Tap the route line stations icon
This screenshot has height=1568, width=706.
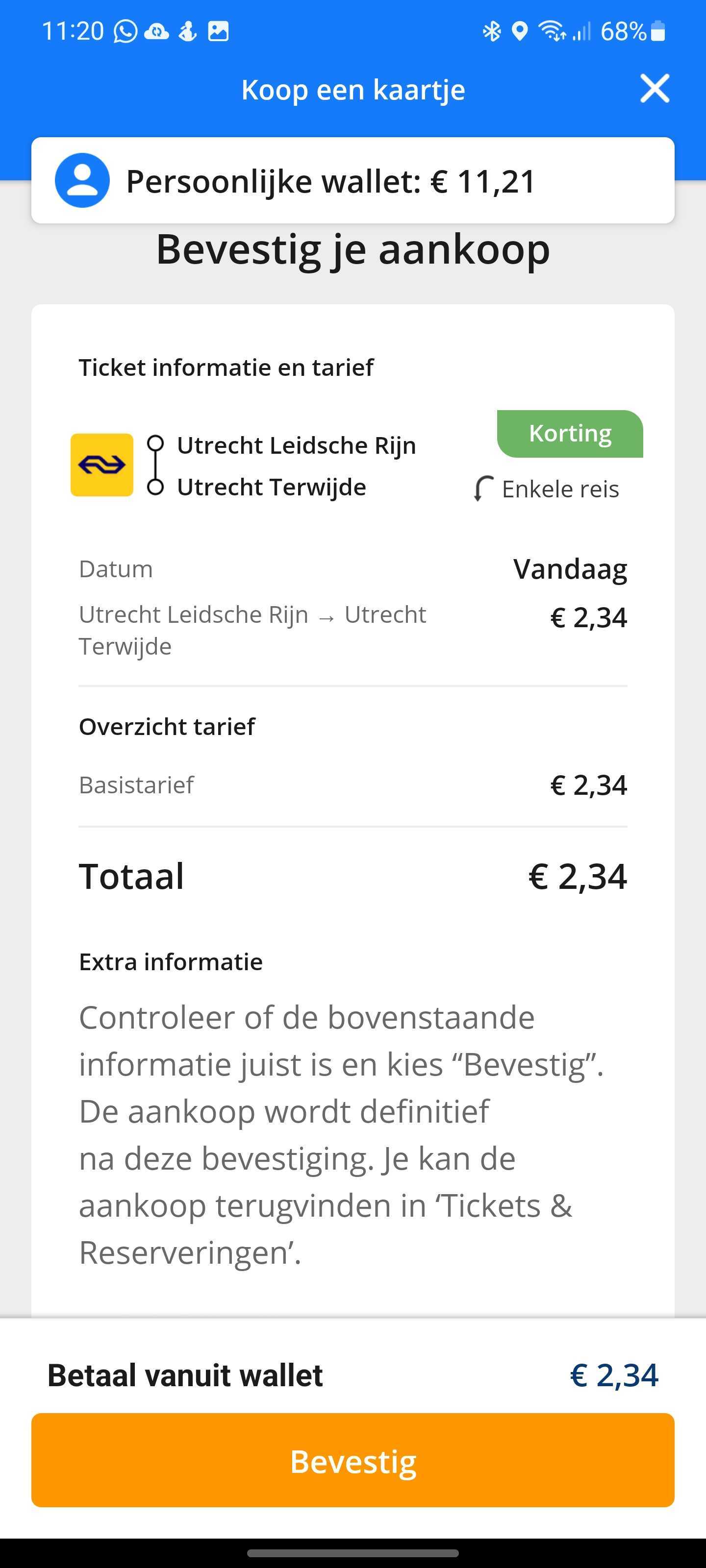(x=155, y=465)
